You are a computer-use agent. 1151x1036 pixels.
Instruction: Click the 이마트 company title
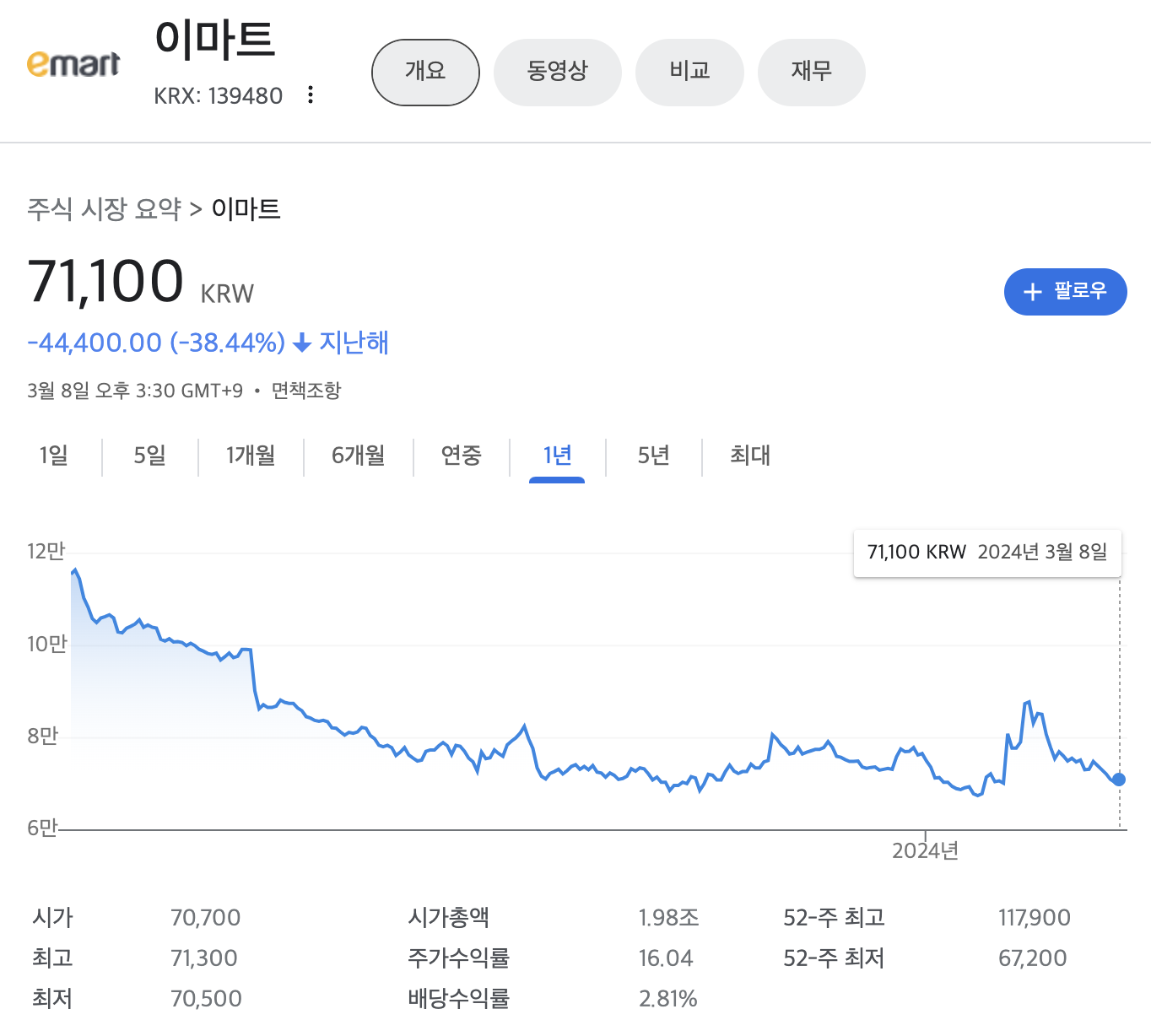click(216, 40)
